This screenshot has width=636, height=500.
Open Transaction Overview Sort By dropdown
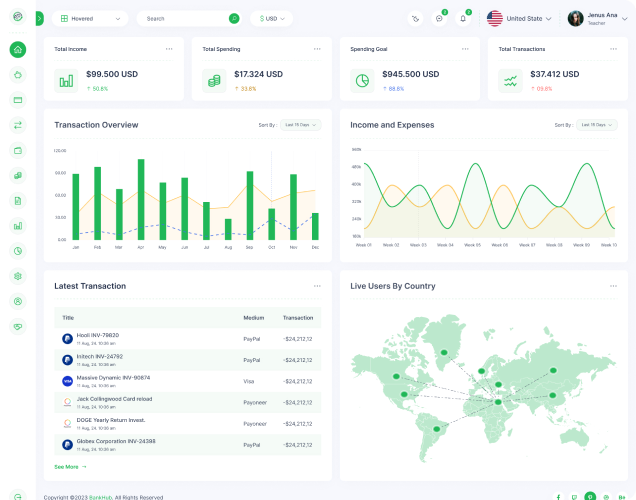tap(301, 125)
